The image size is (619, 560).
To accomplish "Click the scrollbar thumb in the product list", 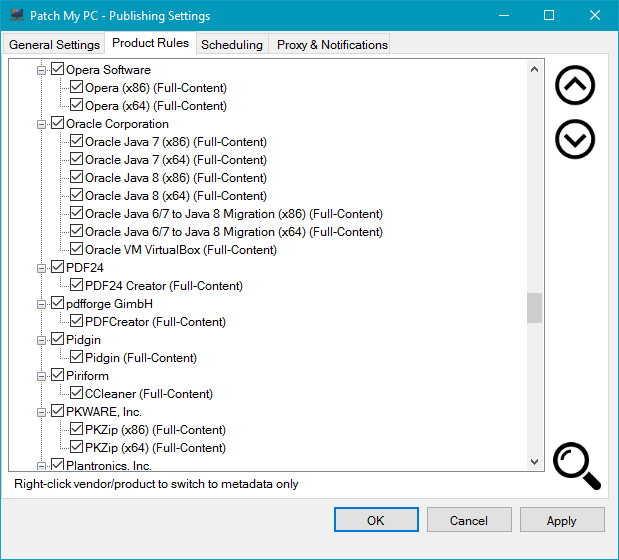I will coord(534,308).
